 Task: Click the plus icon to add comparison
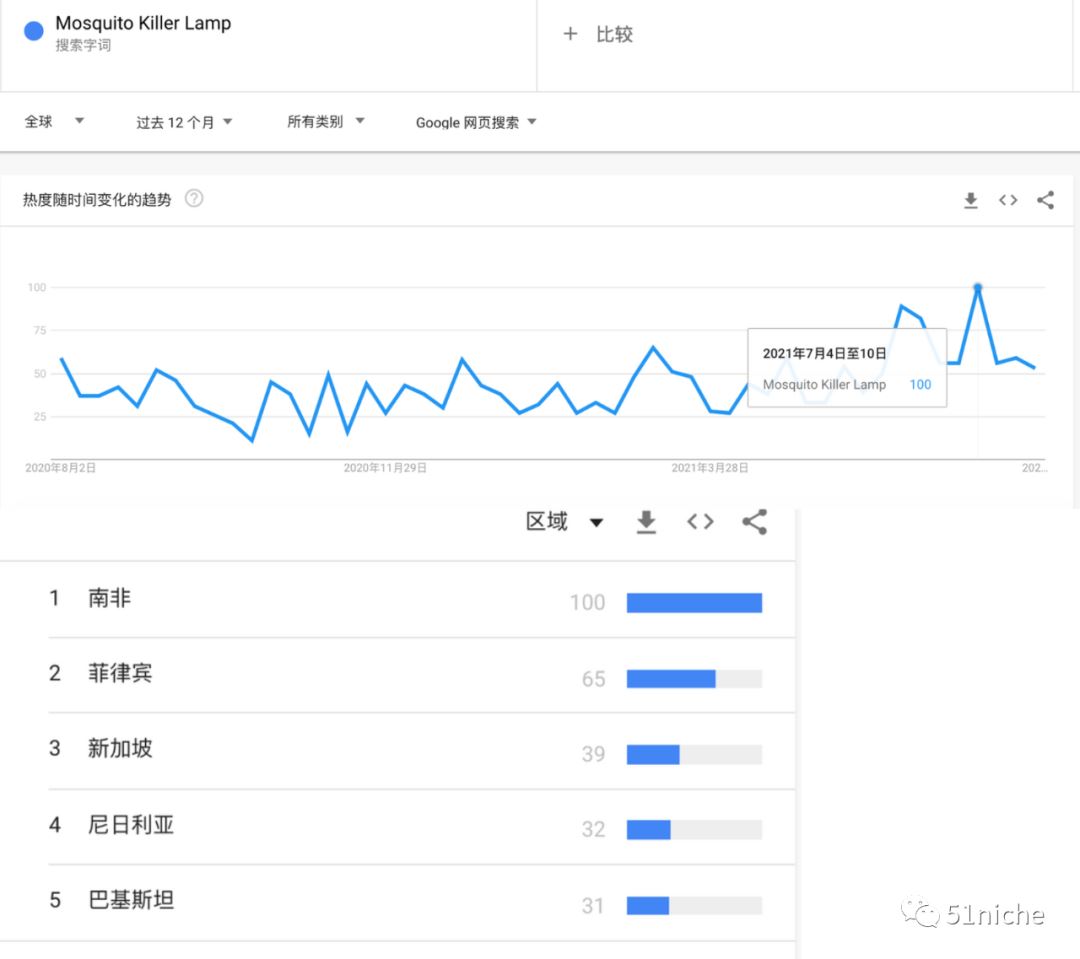coord(570,34)
